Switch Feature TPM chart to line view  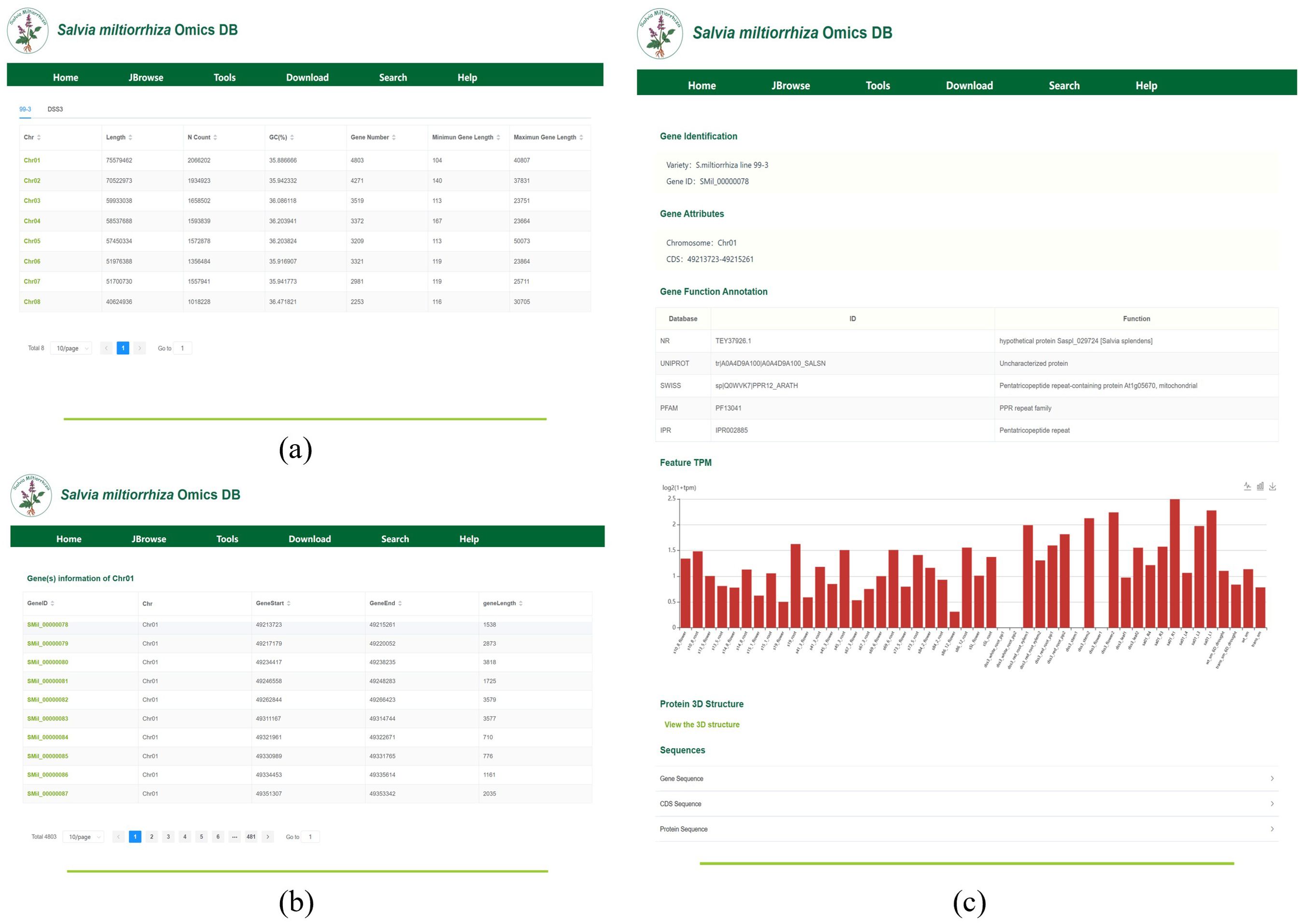coord(1247,487)
